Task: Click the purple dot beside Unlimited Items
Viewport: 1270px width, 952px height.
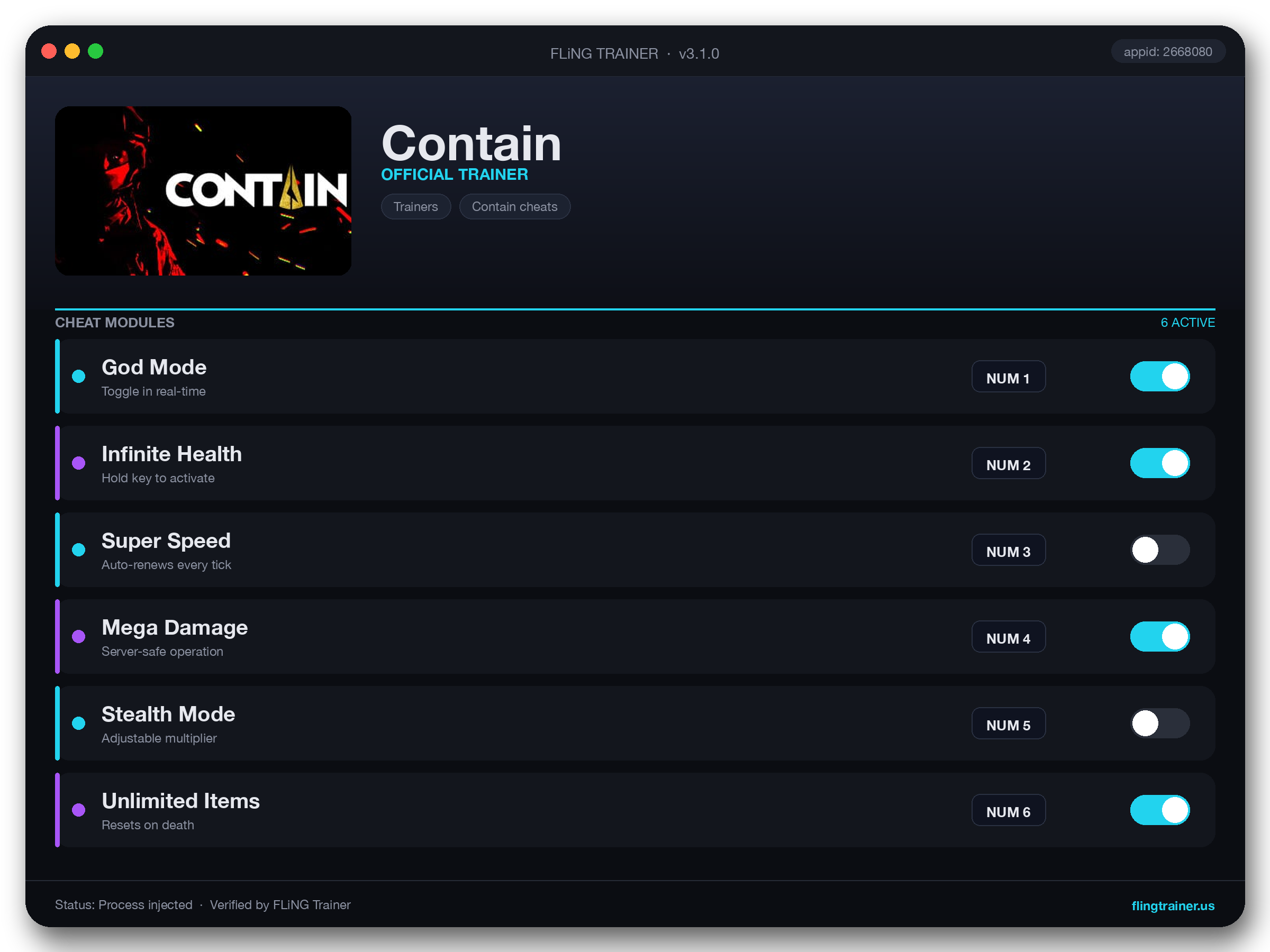Action: coord(79,810)
